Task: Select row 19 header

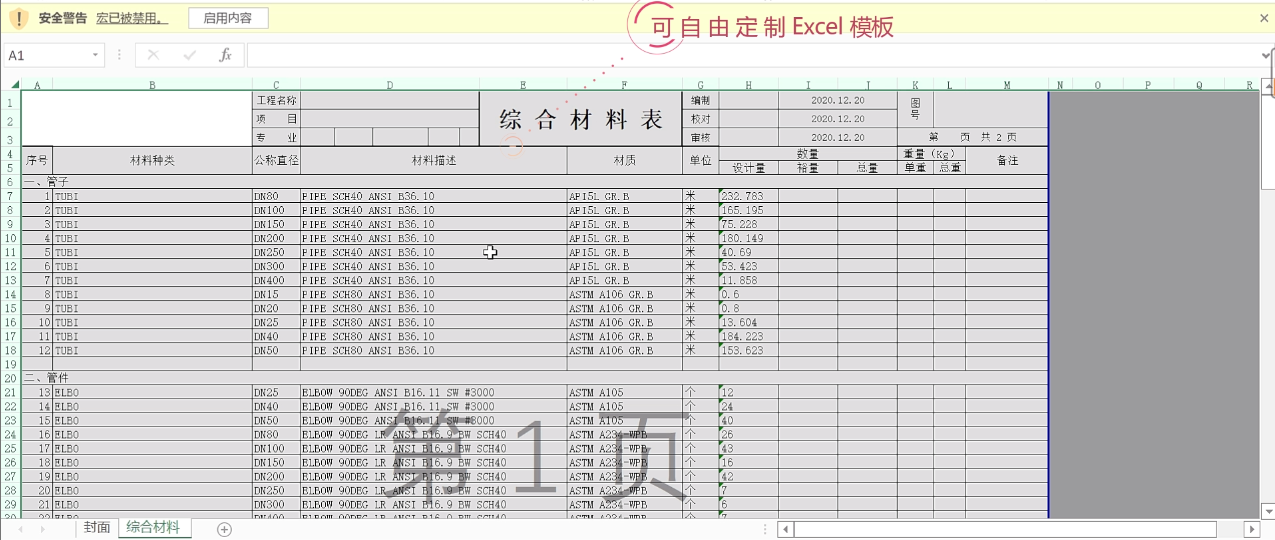Action: tap(10, 364)
